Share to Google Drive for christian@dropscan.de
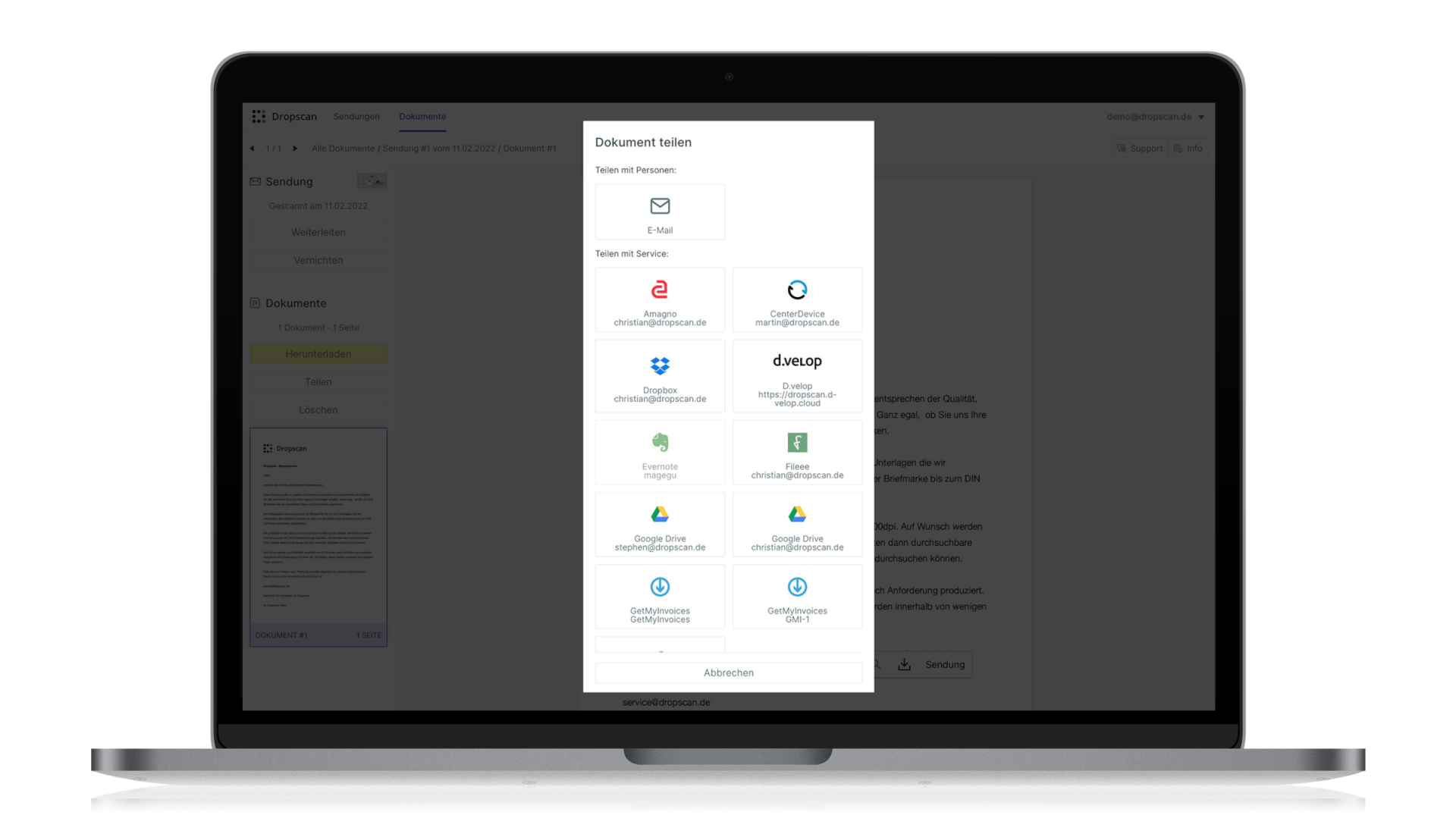Viewport: 1456px width, 837px height. (x=797, y=524)
